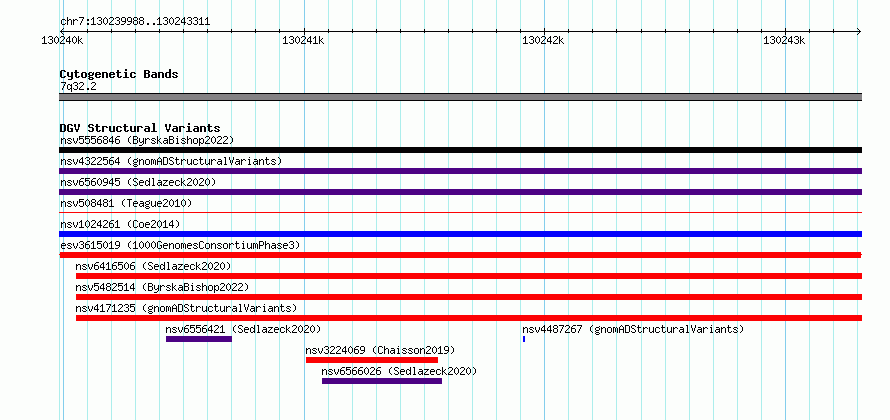The width and height of the screenshot is (890, 420).
Task: Click the DGV Structural Variants track title
Action: [x=140, y=128]
